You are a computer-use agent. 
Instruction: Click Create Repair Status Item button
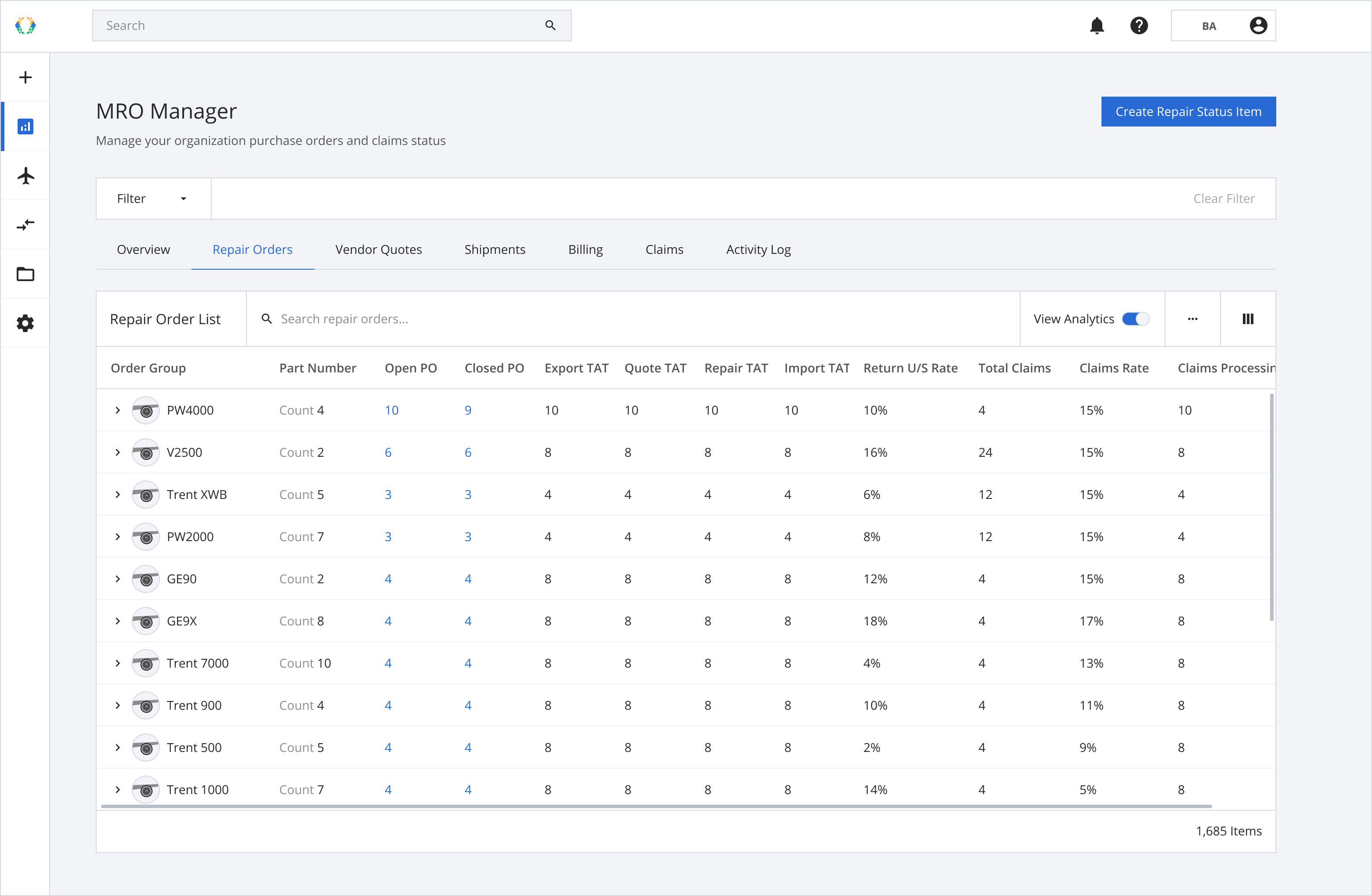point(1188,111)
